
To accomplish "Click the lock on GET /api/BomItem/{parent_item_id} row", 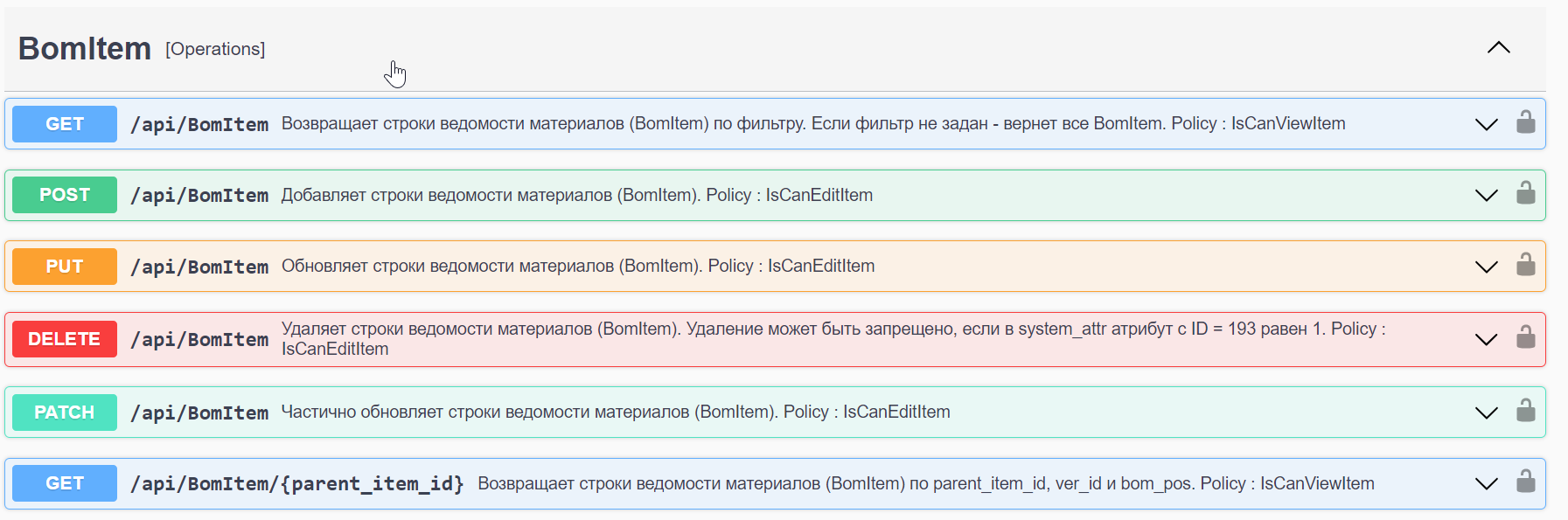I will [1525, 482].
